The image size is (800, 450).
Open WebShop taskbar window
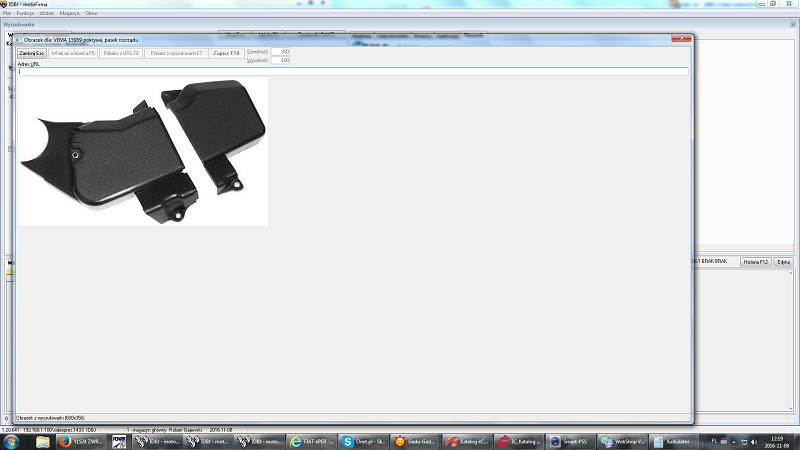coord(623,442)
